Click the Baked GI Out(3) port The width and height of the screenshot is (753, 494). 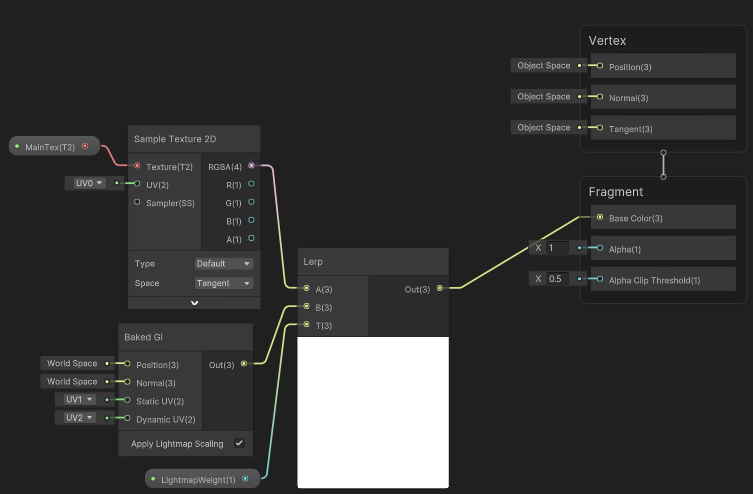click(244, 364)
